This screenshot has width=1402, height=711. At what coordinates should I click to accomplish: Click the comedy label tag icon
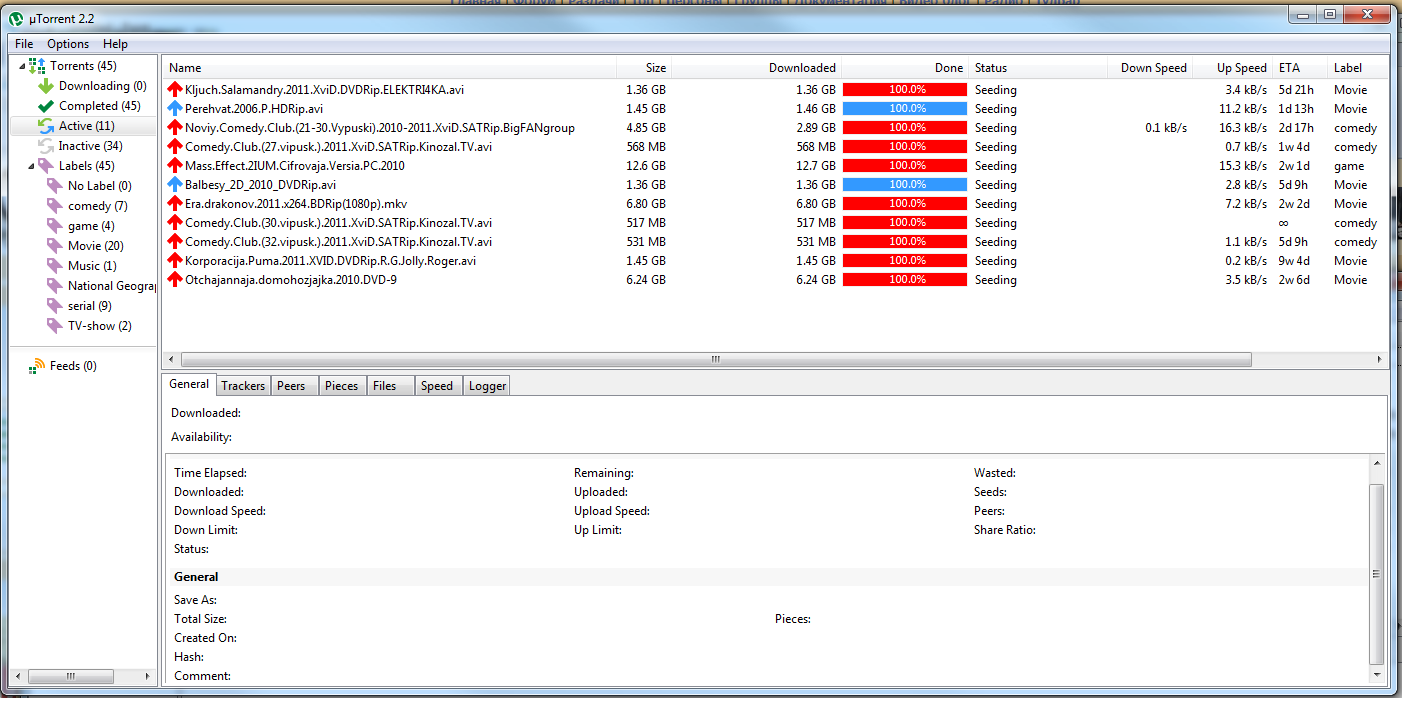point(55,206)
